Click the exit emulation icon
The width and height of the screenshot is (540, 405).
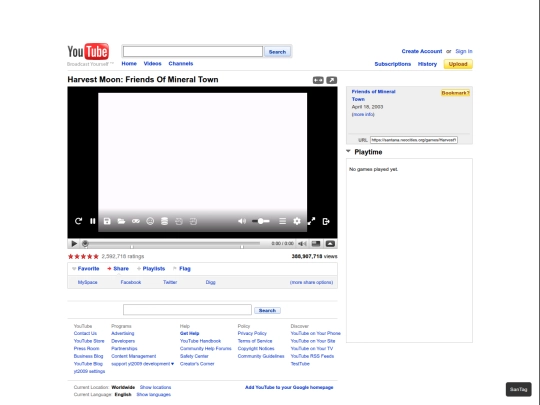click(326, 221)
